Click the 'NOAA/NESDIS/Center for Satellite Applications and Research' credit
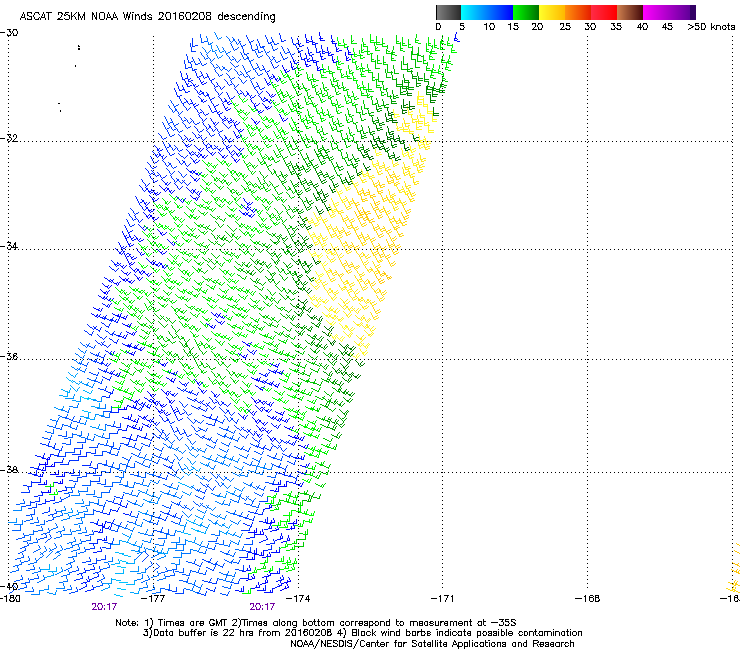The width and height of the screenshot is (740, 650). click(x=432, y=644)
